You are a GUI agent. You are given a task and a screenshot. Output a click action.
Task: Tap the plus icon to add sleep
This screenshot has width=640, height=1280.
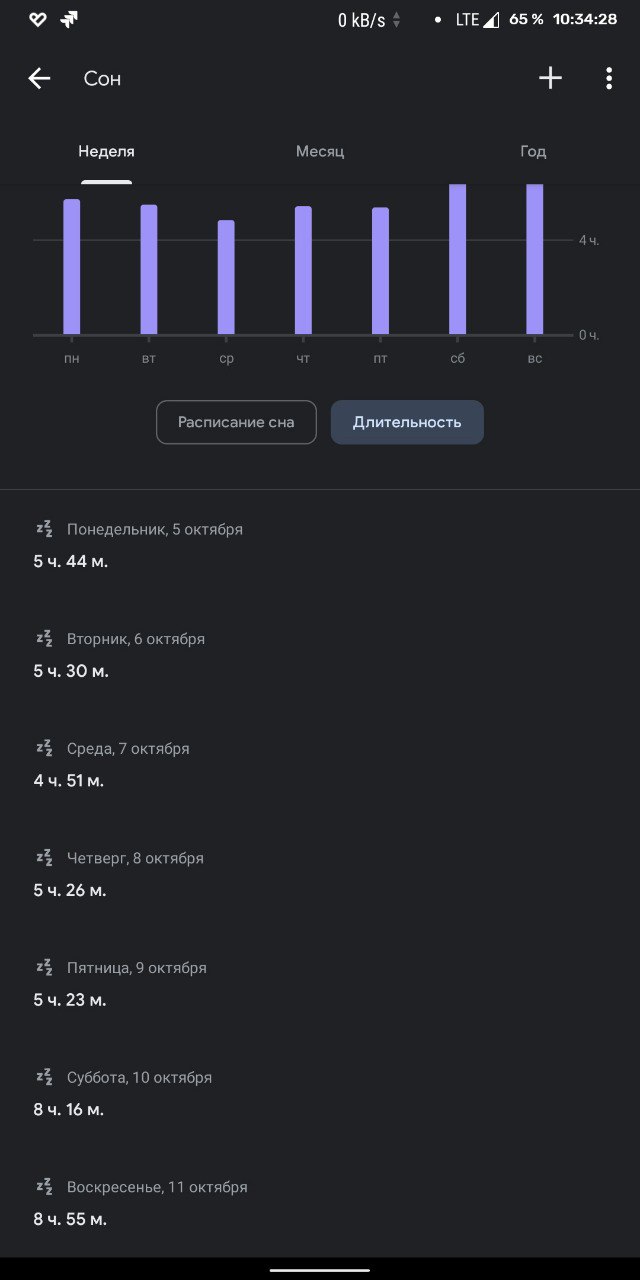click(x=550, y=78)
